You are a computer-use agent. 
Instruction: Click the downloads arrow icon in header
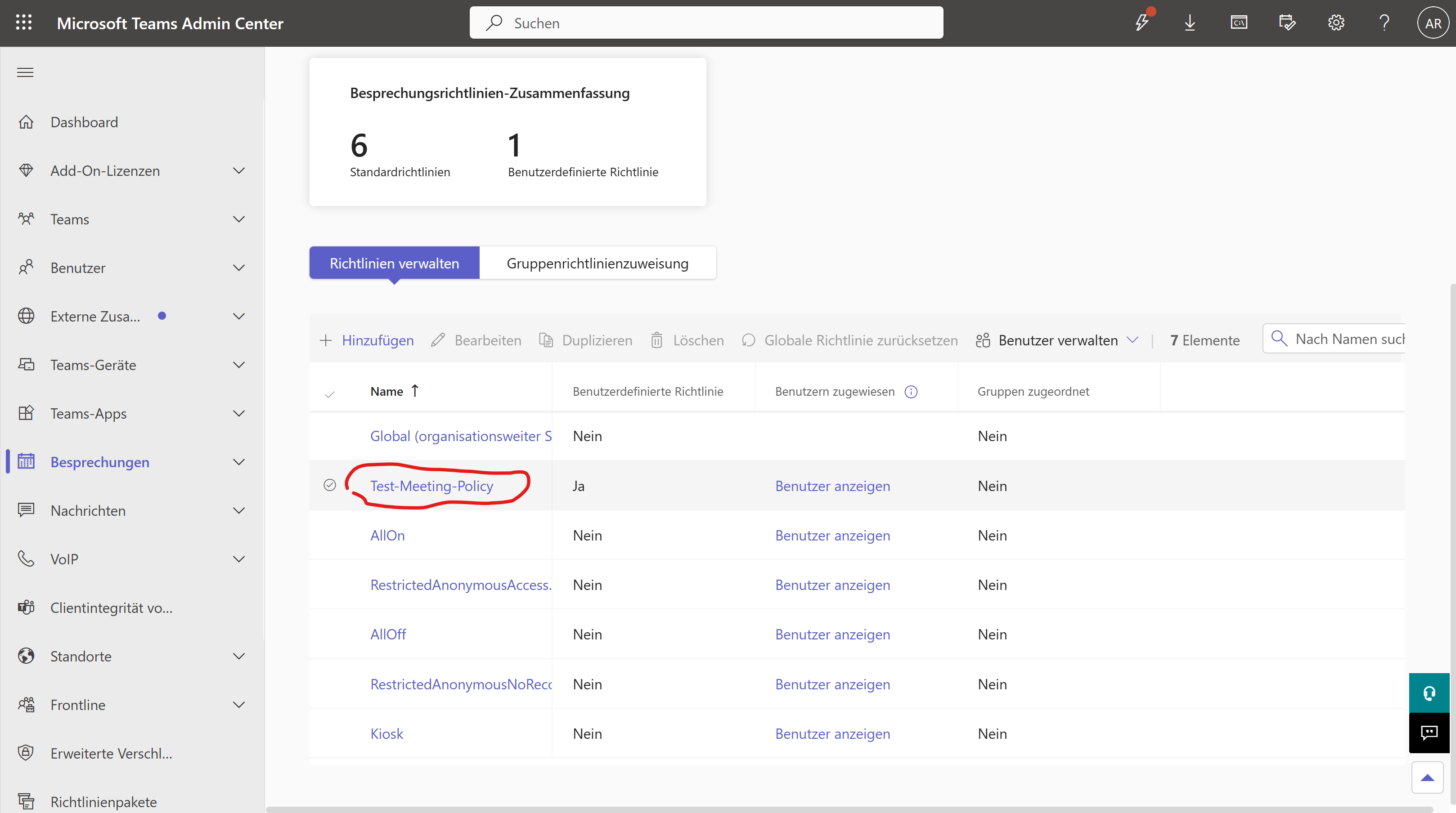click(1190, 22)
